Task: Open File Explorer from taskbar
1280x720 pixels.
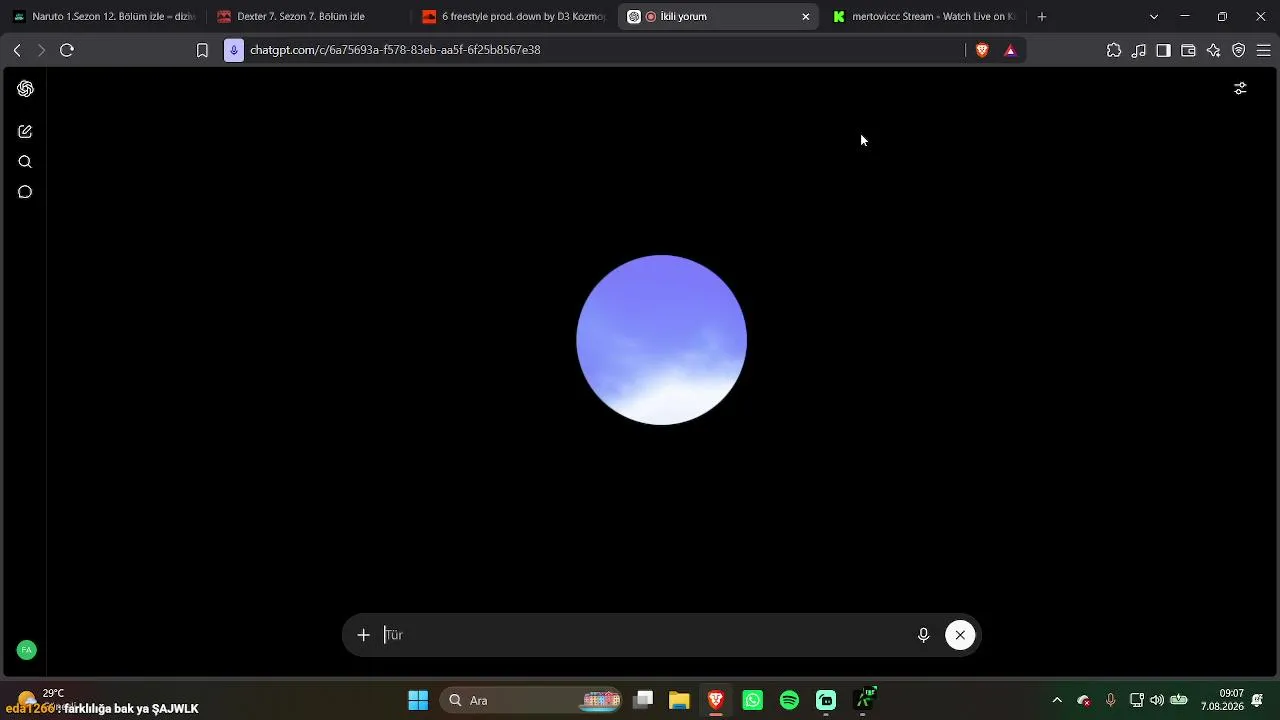Action: pos(679,700)
